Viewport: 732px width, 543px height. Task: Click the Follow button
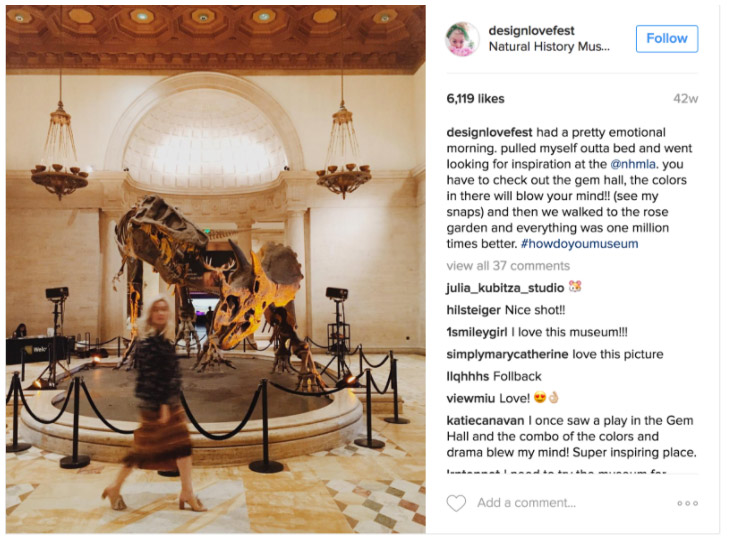point(667,39)
